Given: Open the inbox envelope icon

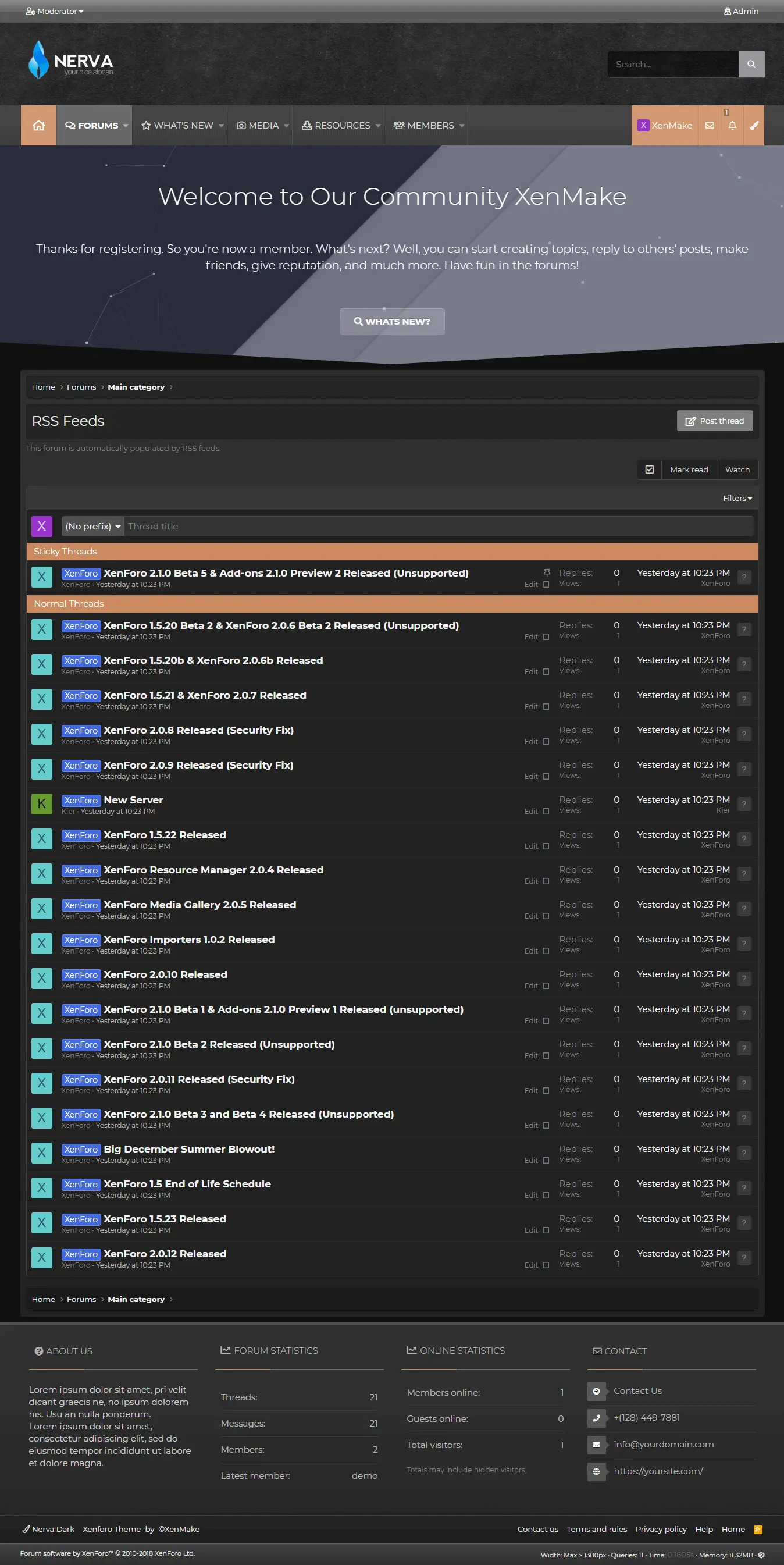Looking at the screenshot, I should tap(710, 125).
